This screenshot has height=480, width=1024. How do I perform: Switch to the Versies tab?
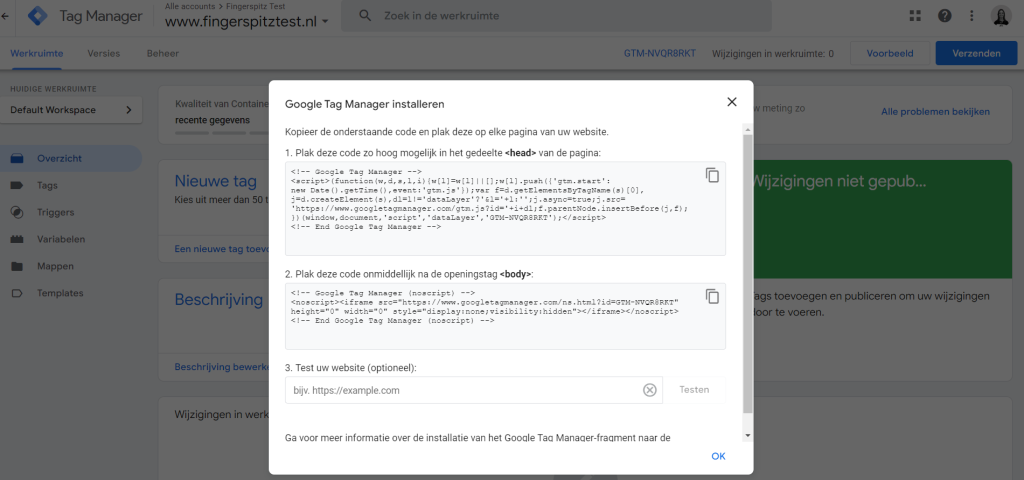(104, 54)
